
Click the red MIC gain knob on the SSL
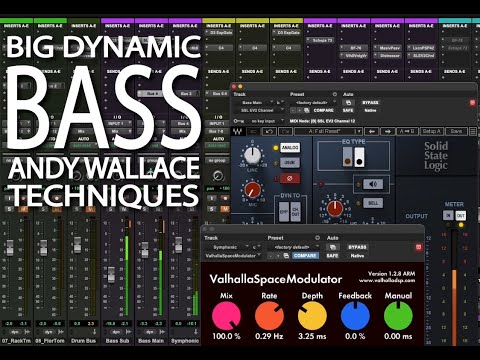click(x=253, y=190)
